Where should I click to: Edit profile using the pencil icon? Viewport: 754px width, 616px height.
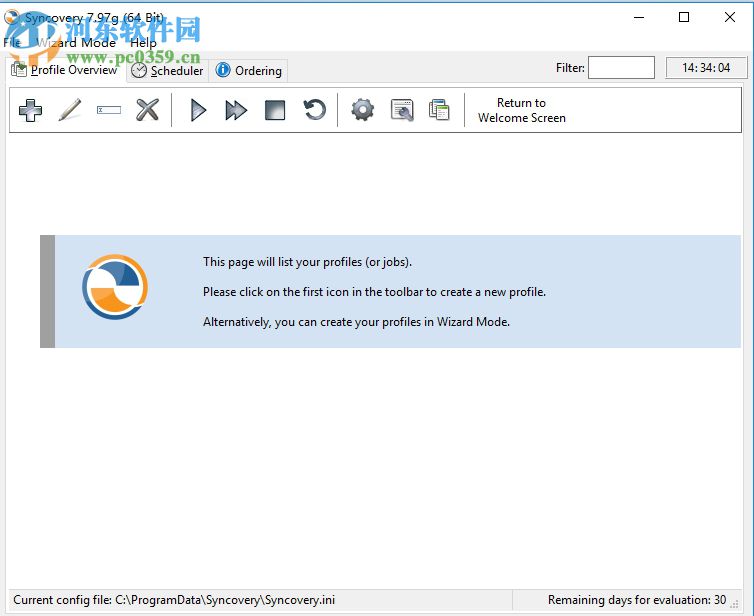tap(70, 110)
